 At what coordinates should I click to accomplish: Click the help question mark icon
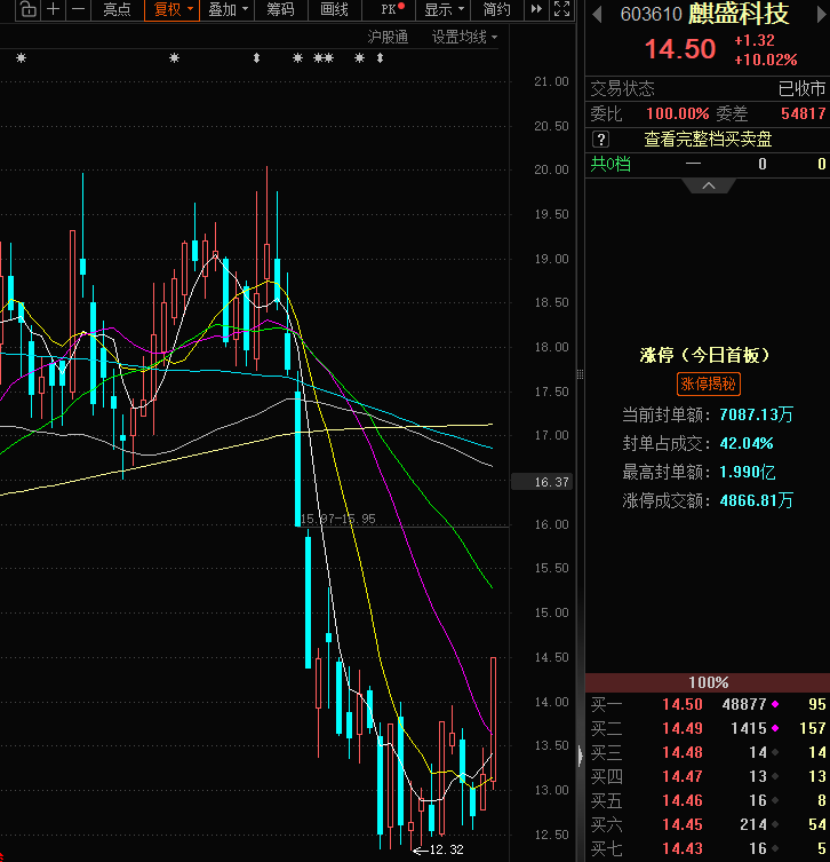pos(600,140)
